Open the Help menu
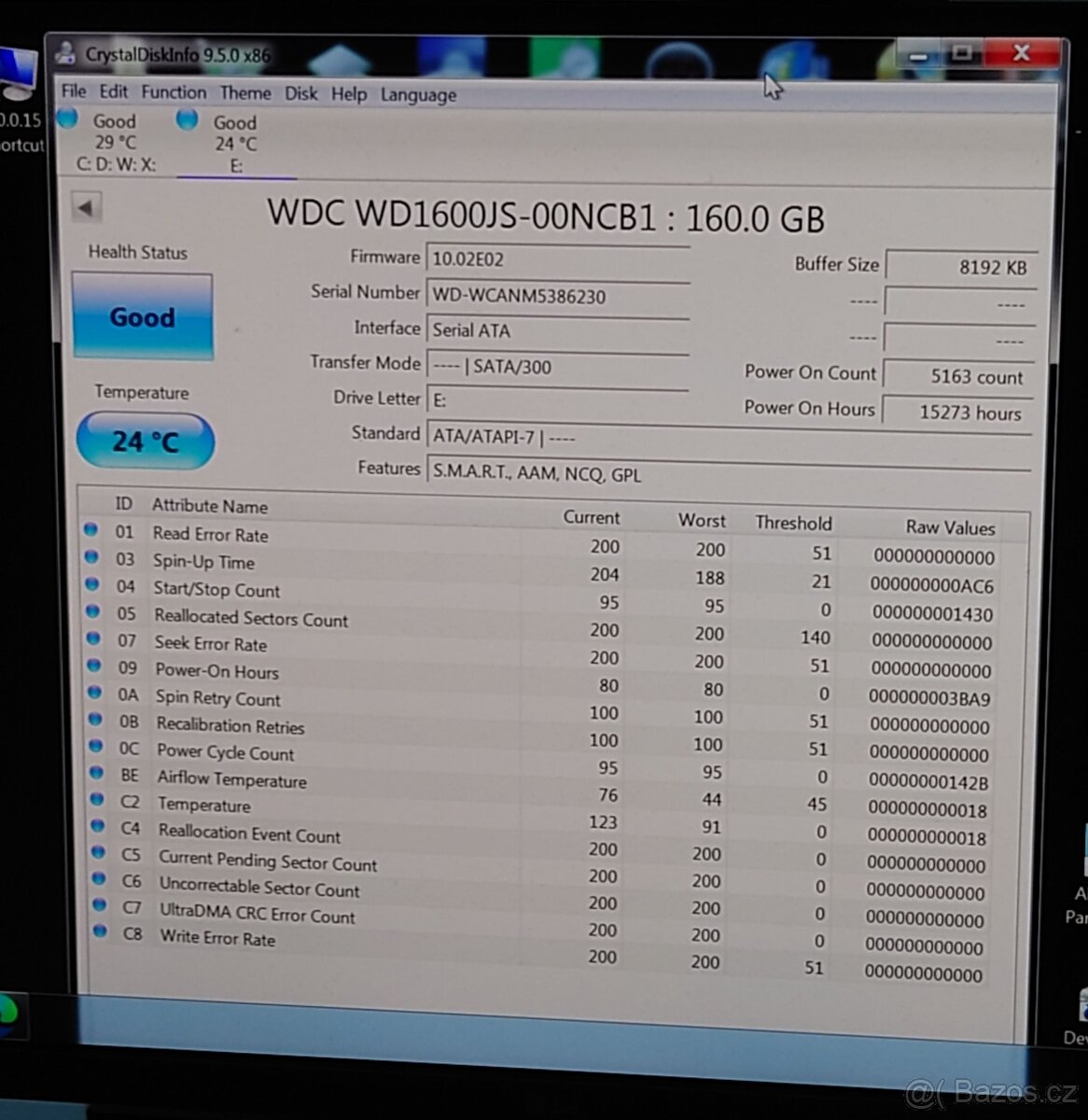Image resolution: width=1088 pixels, height=1120 pixels. pyautogui.click(x=349, y=94)
